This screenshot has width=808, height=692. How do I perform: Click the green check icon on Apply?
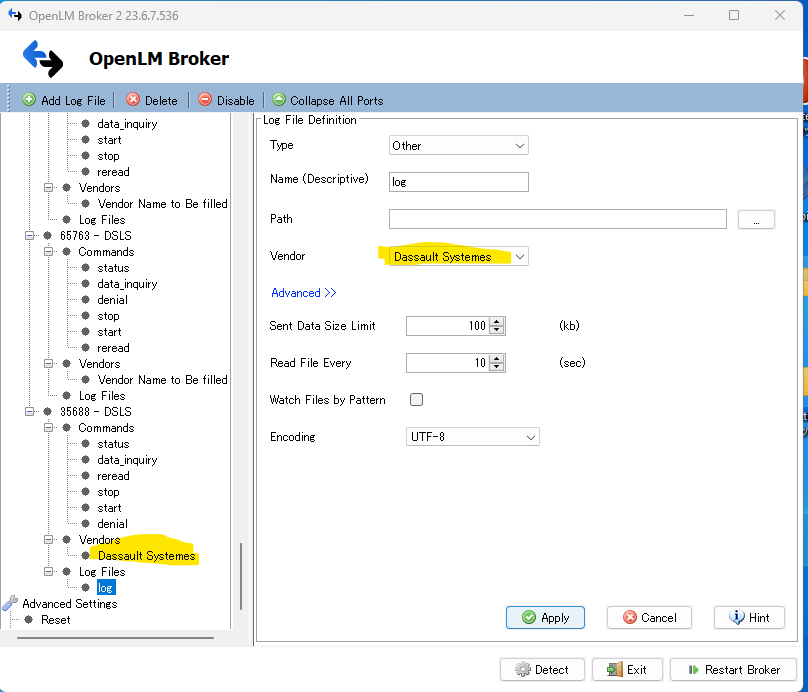(529, 617)
